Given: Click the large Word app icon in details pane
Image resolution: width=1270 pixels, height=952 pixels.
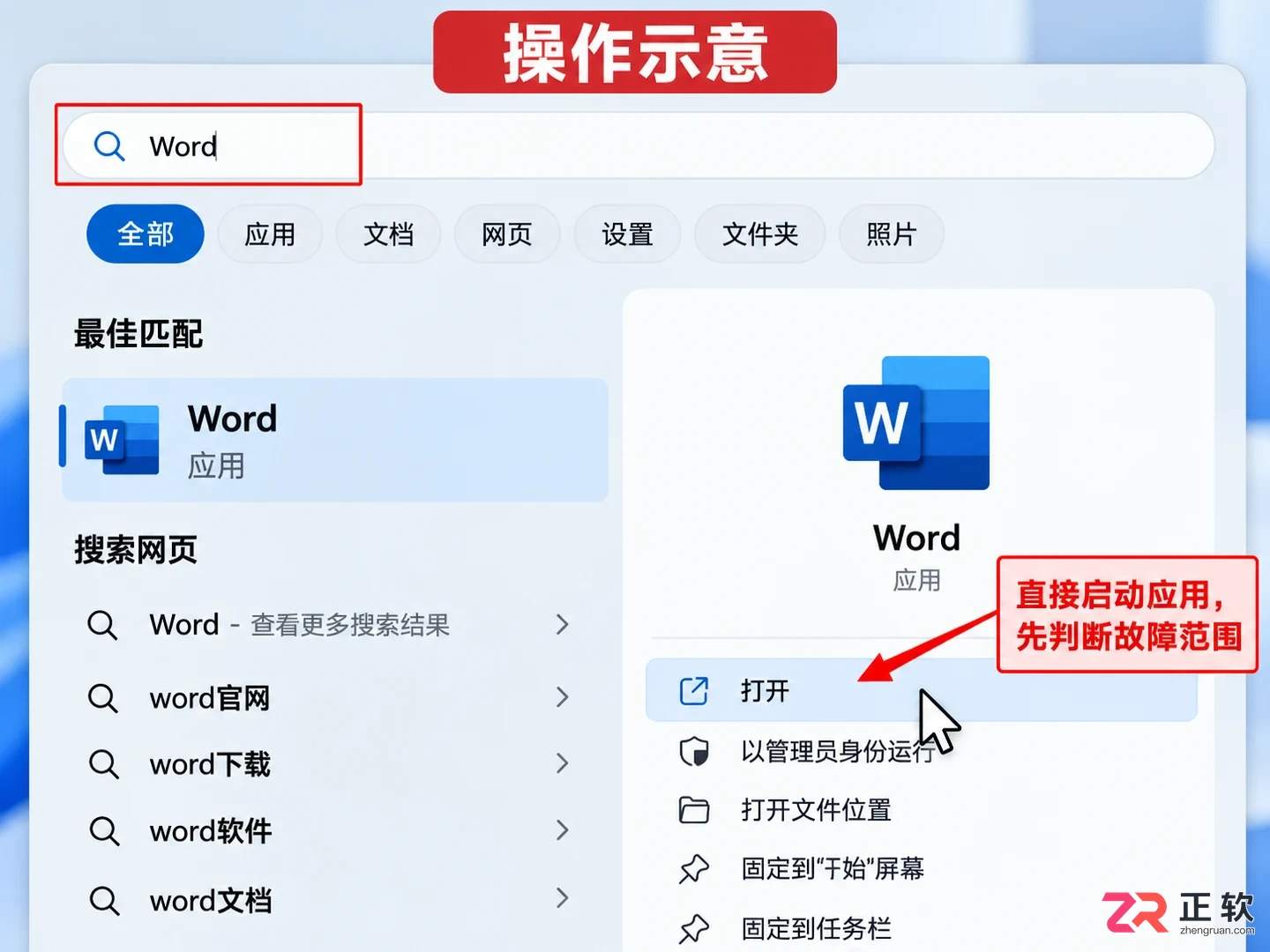Looking at the screenshot, I should 916,423.
